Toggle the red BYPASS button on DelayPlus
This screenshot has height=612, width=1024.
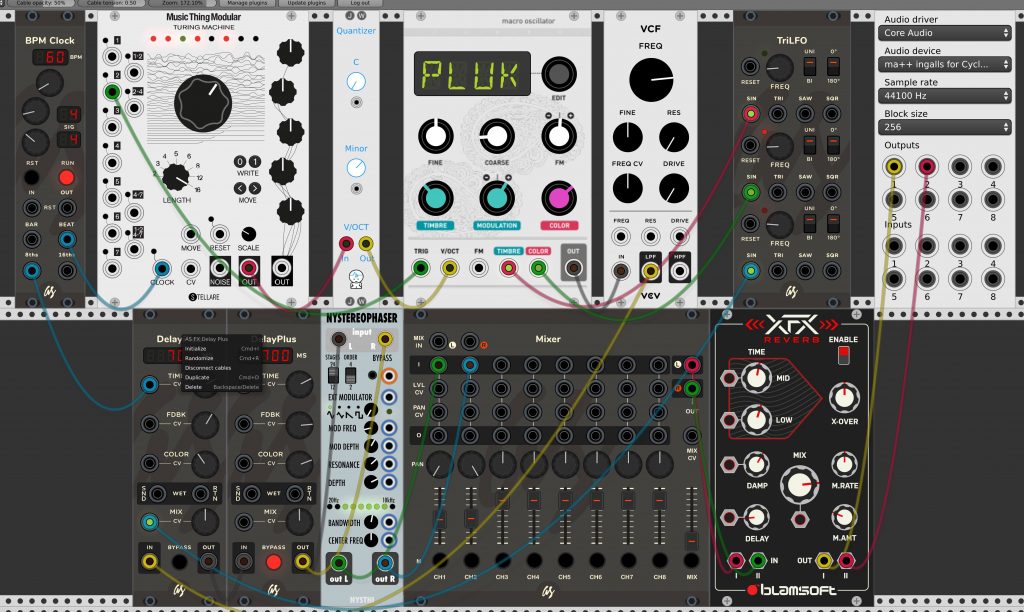point(274,562)
